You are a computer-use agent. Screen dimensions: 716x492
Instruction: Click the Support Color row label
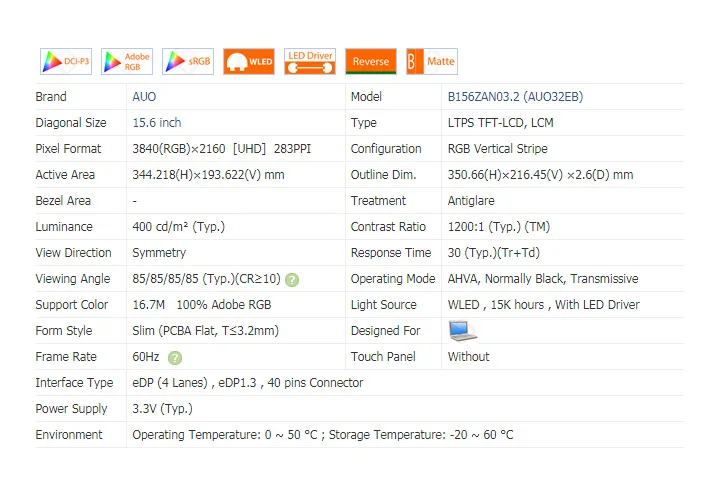72,305
